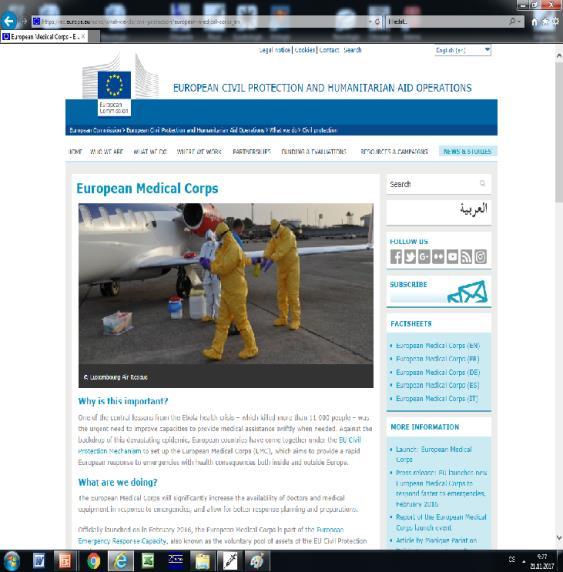Open European Medical Corps (IT) factsheet
The image size is (563, 572).
click(436, 398)
